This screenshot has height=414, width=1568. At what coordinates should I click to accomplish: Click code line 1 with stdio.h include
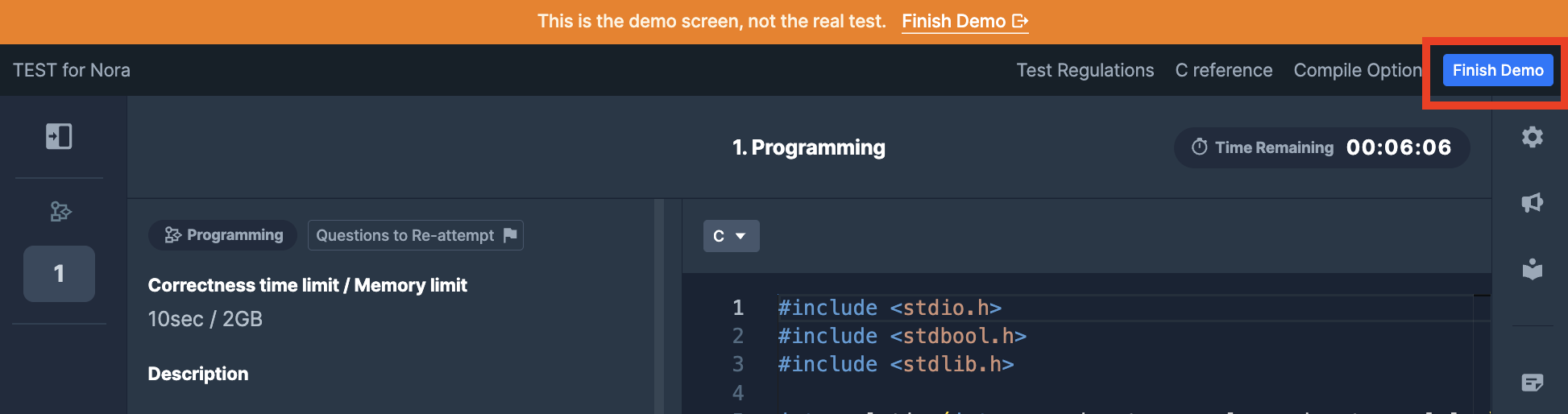coord(889,308)
